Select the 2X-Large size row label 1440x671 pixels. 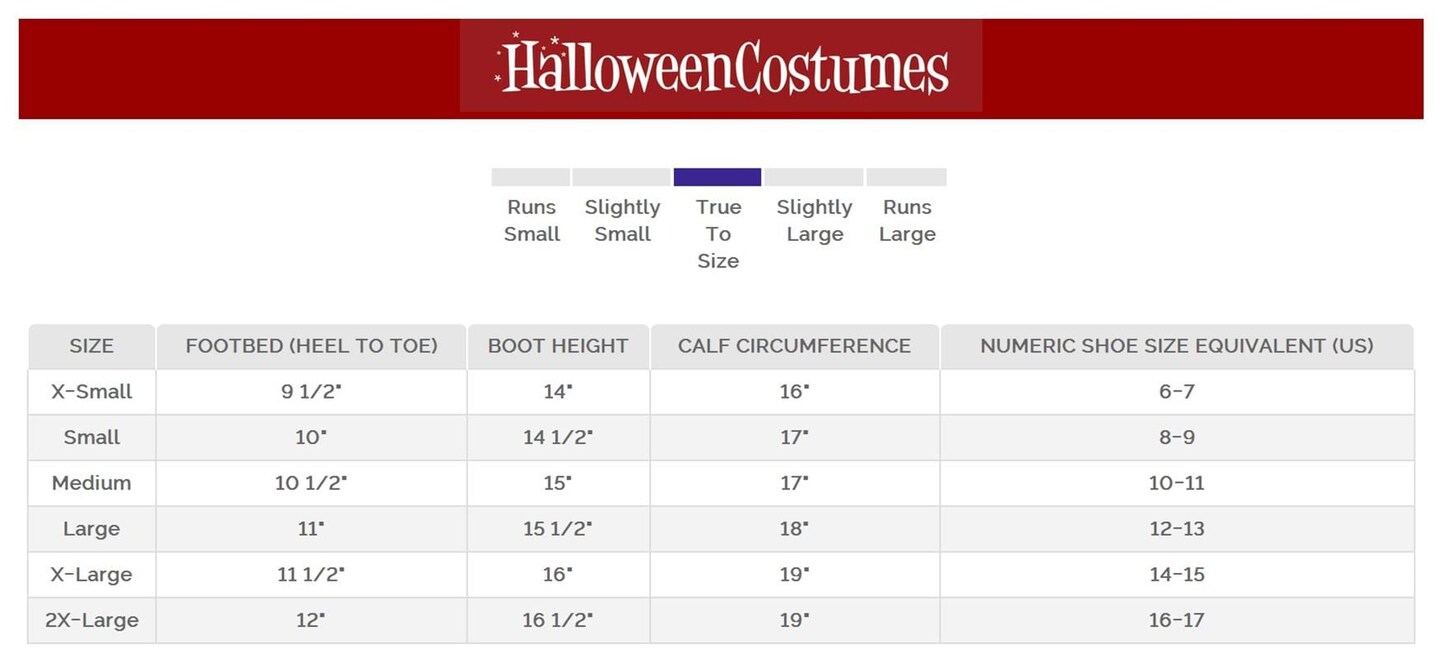[91, 620]
